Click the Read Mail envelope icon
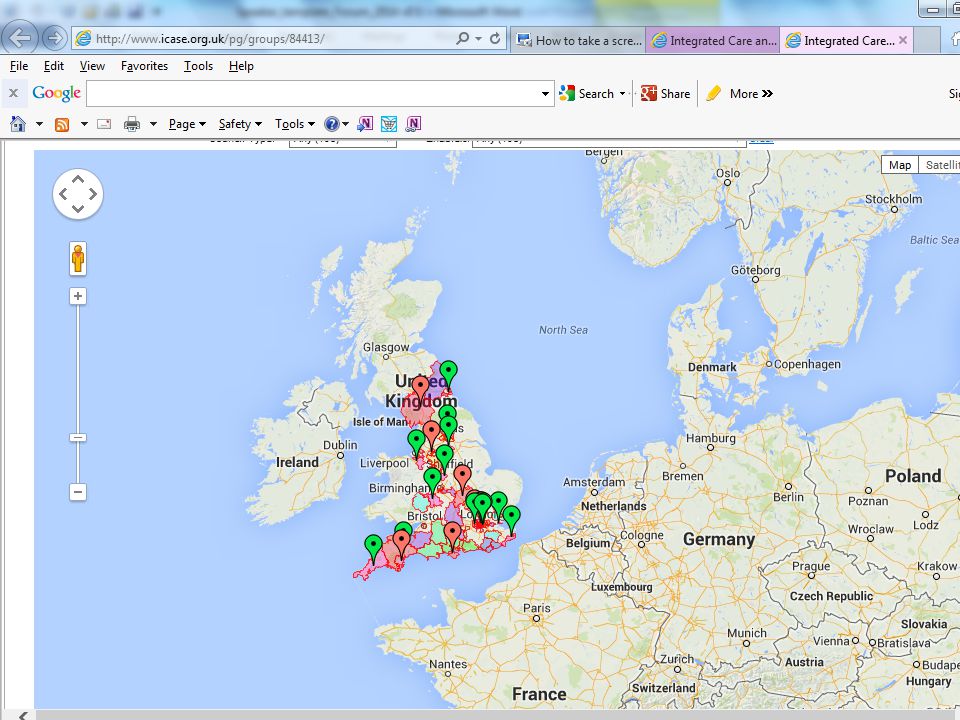This screenshot has height=720, width=960. [x=104, y=124]
